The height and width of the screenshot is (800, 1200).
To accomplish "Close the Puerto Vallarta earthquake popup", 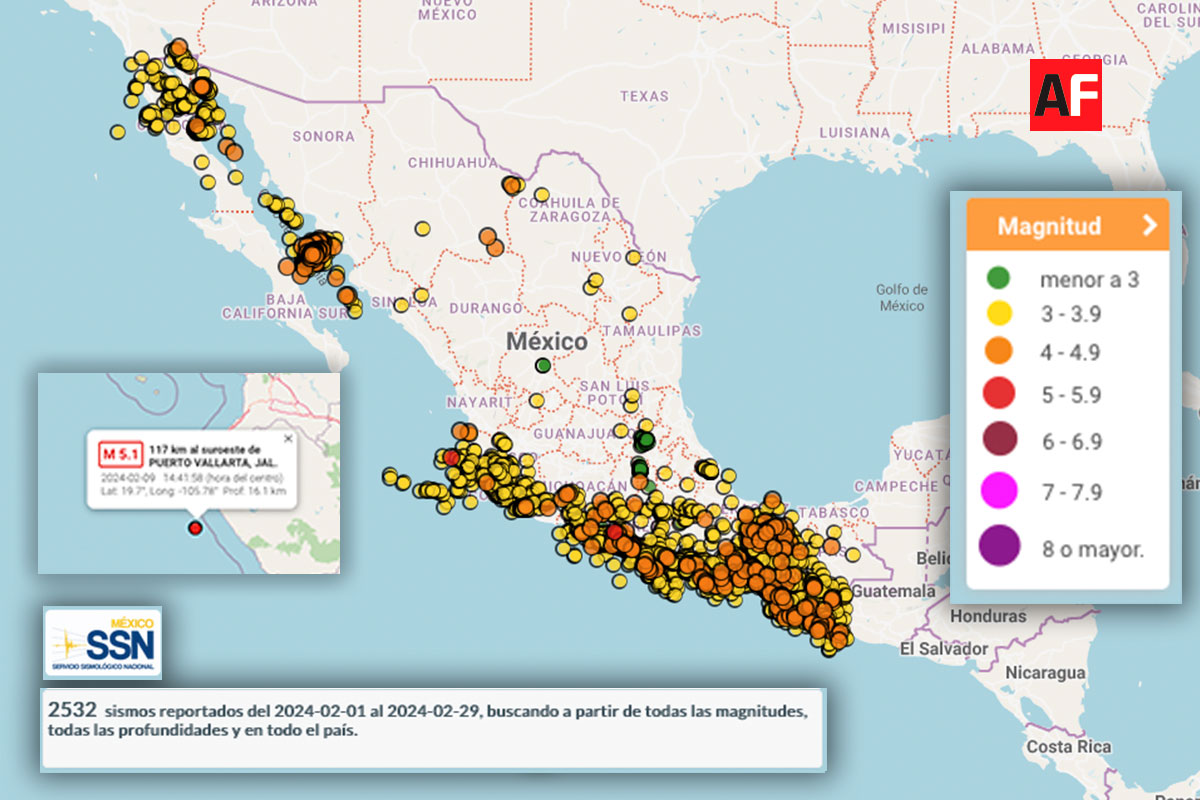I will [x=289, y=438].
